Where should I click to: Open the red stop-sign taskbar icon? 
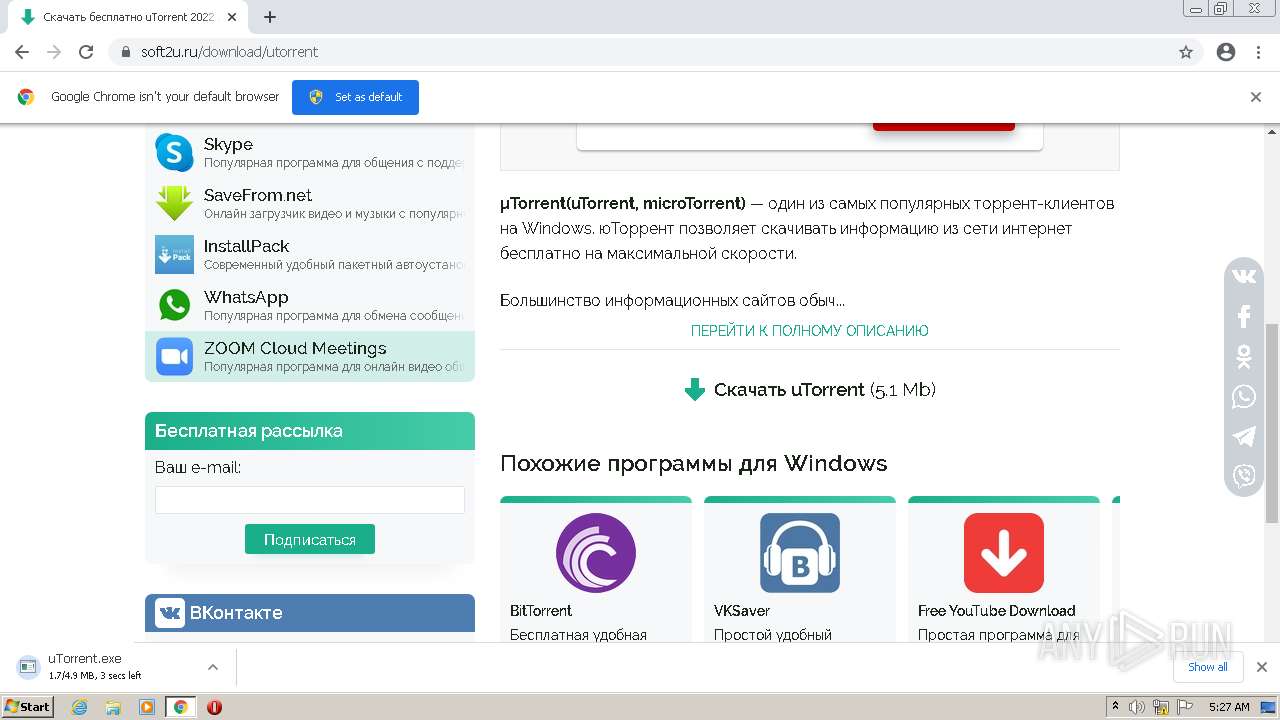pos(214,707)
